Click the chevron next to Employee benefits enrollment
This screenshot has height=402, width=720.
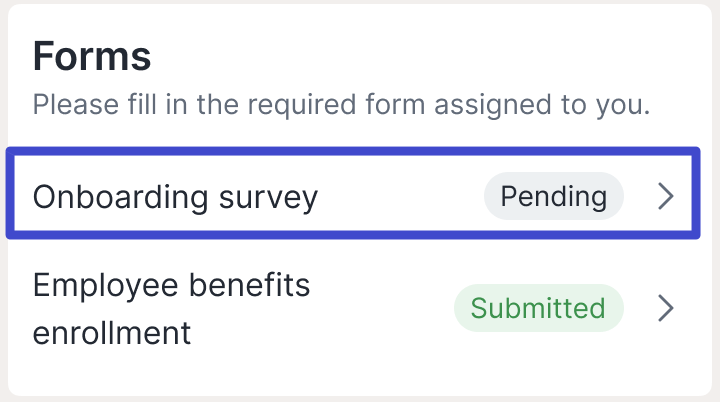click(666, 308)
